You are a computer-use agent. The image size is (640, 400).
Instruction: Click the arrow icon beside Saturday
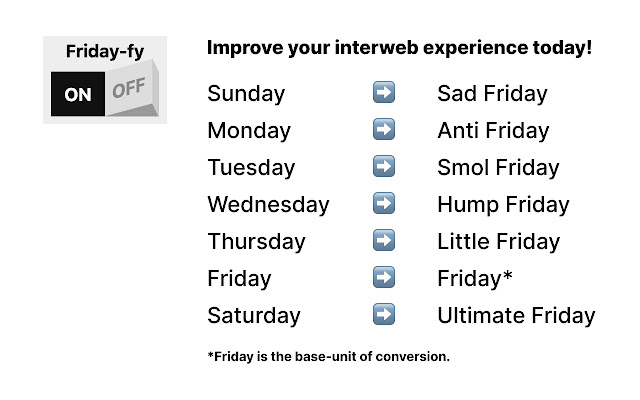click(x=383, y=315)
